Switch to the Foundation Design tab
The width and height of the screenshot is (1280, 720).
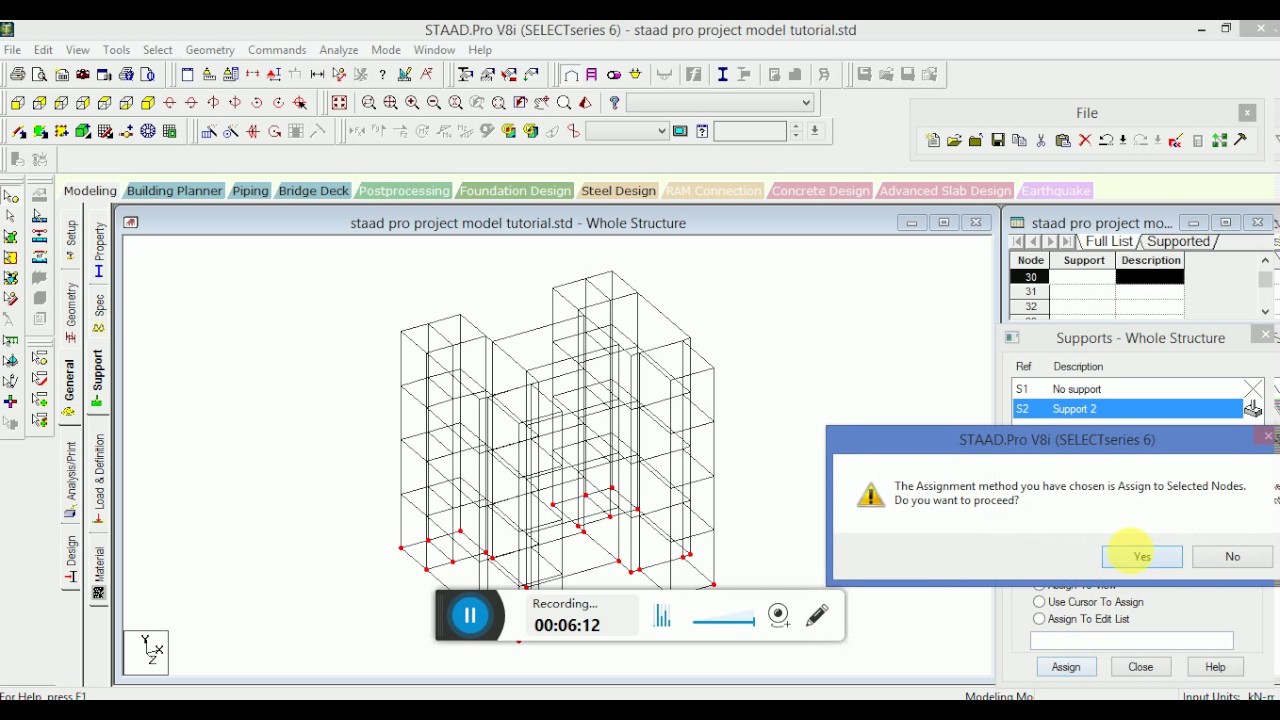515,191
